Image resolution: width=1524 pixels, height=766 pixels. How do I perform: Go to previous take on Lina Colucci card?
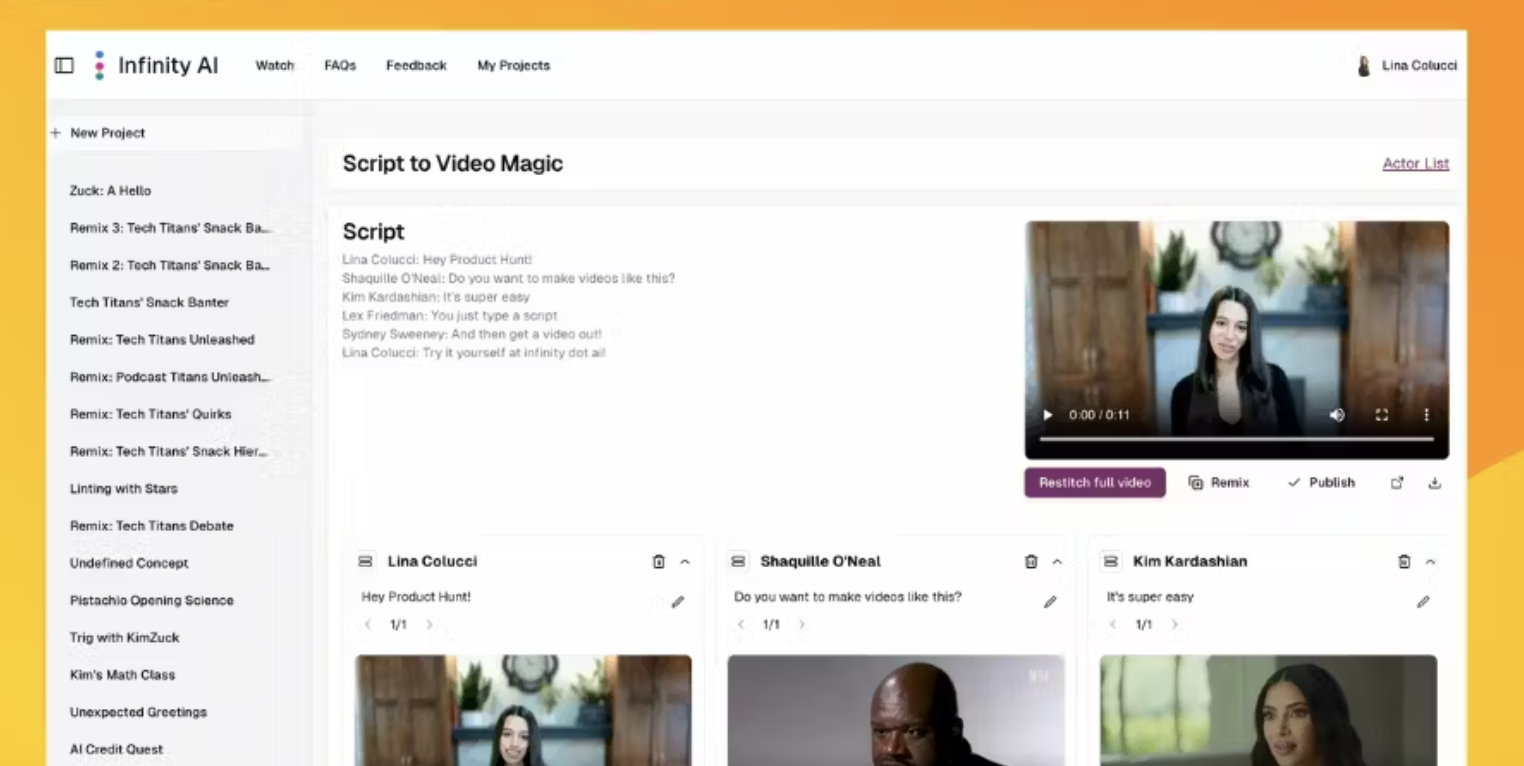coord(368,625)
